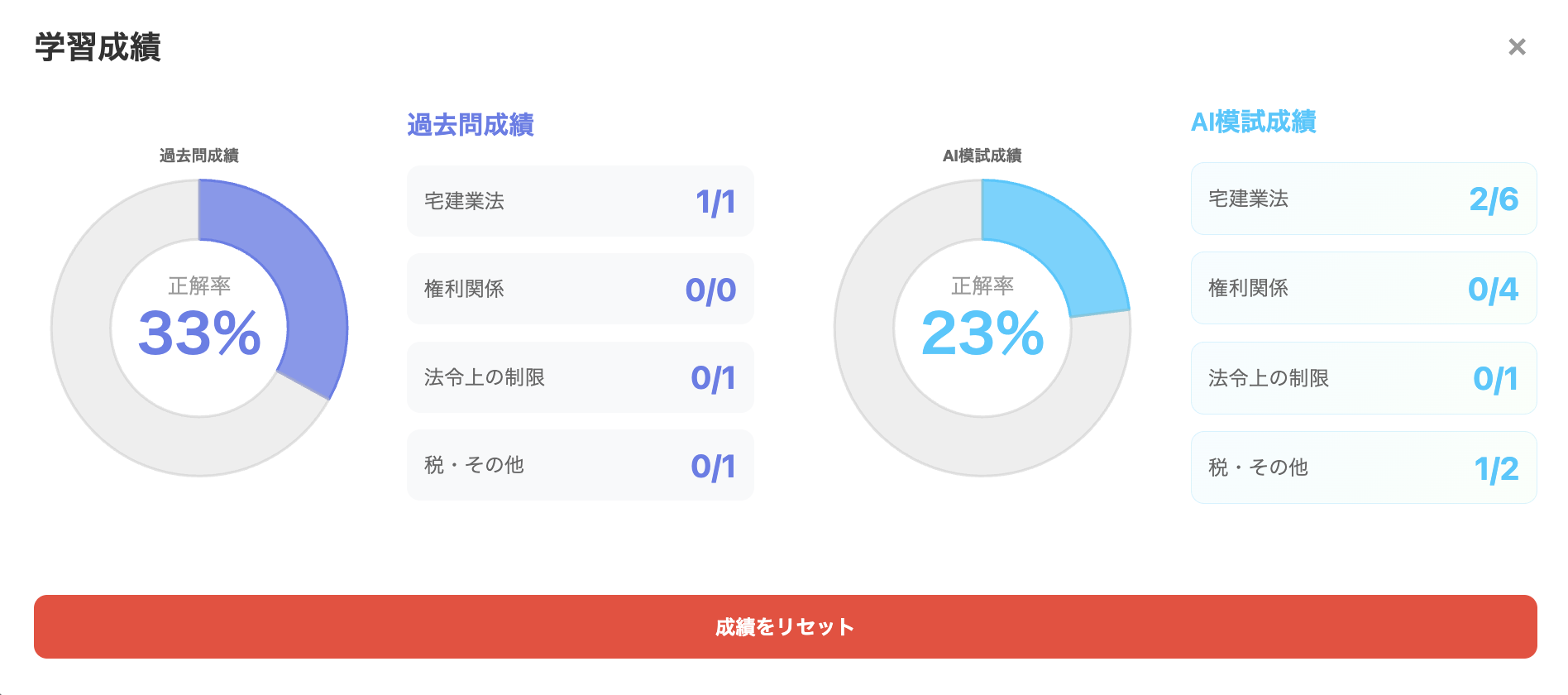Select the 宅建業法 row in 過去問成績
Screen dimensions: 1568x695
pyautogui.click(x=580, y=201)
